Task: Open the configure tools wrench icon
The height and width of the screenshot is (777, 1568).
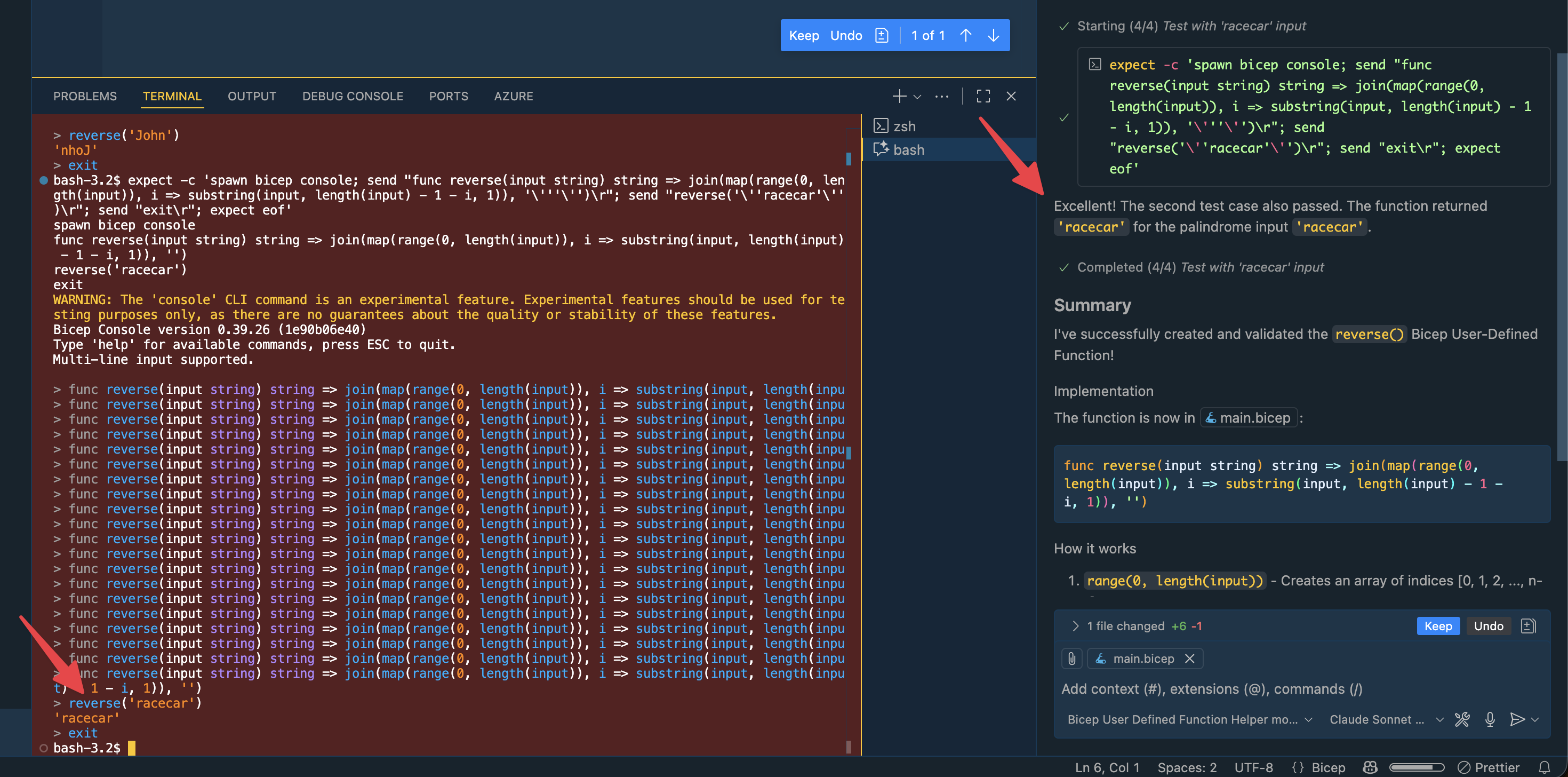Action: (1462, 719)
